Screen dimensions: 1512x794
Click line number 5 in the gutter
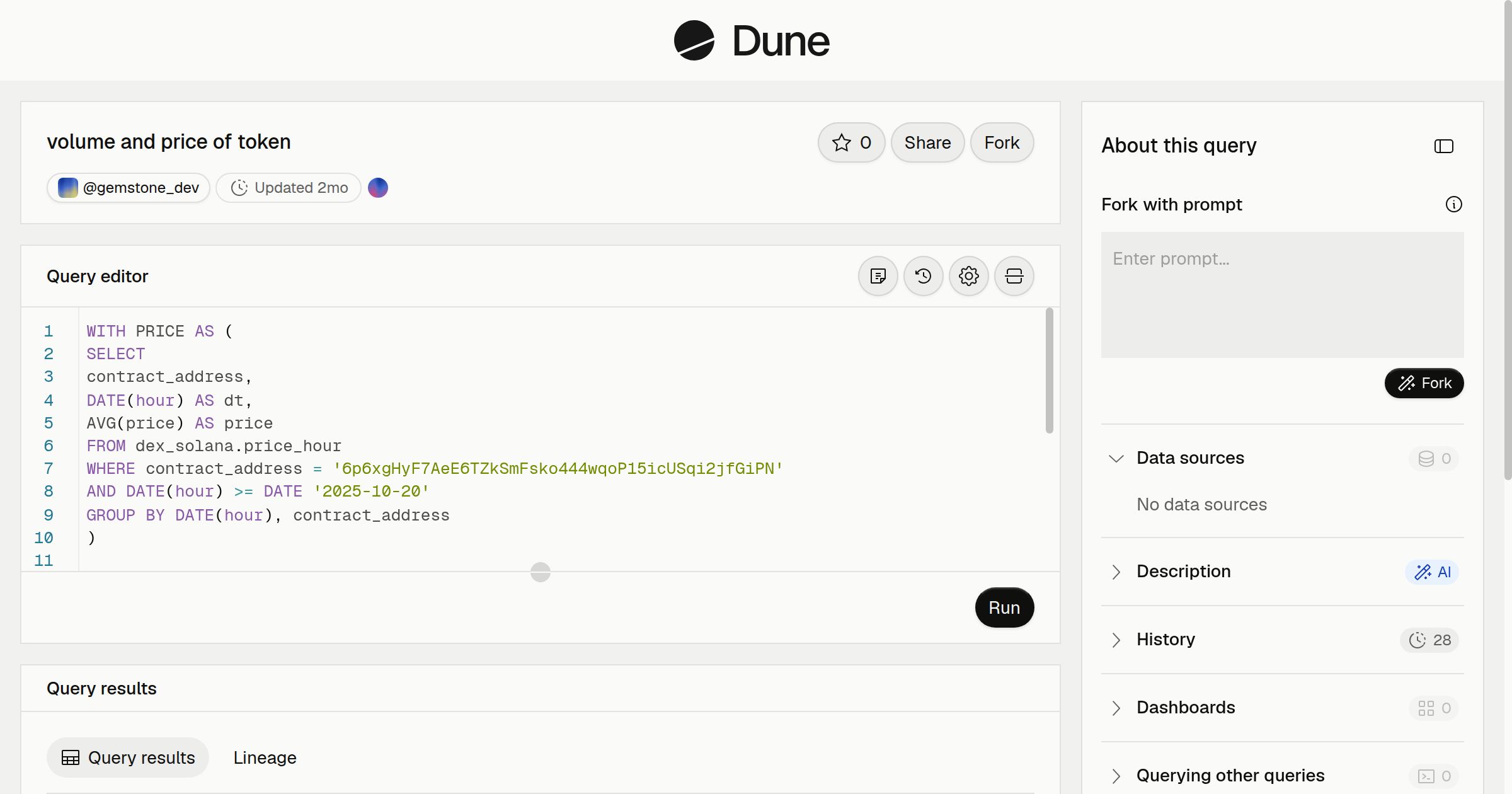(x=49, y=423)
